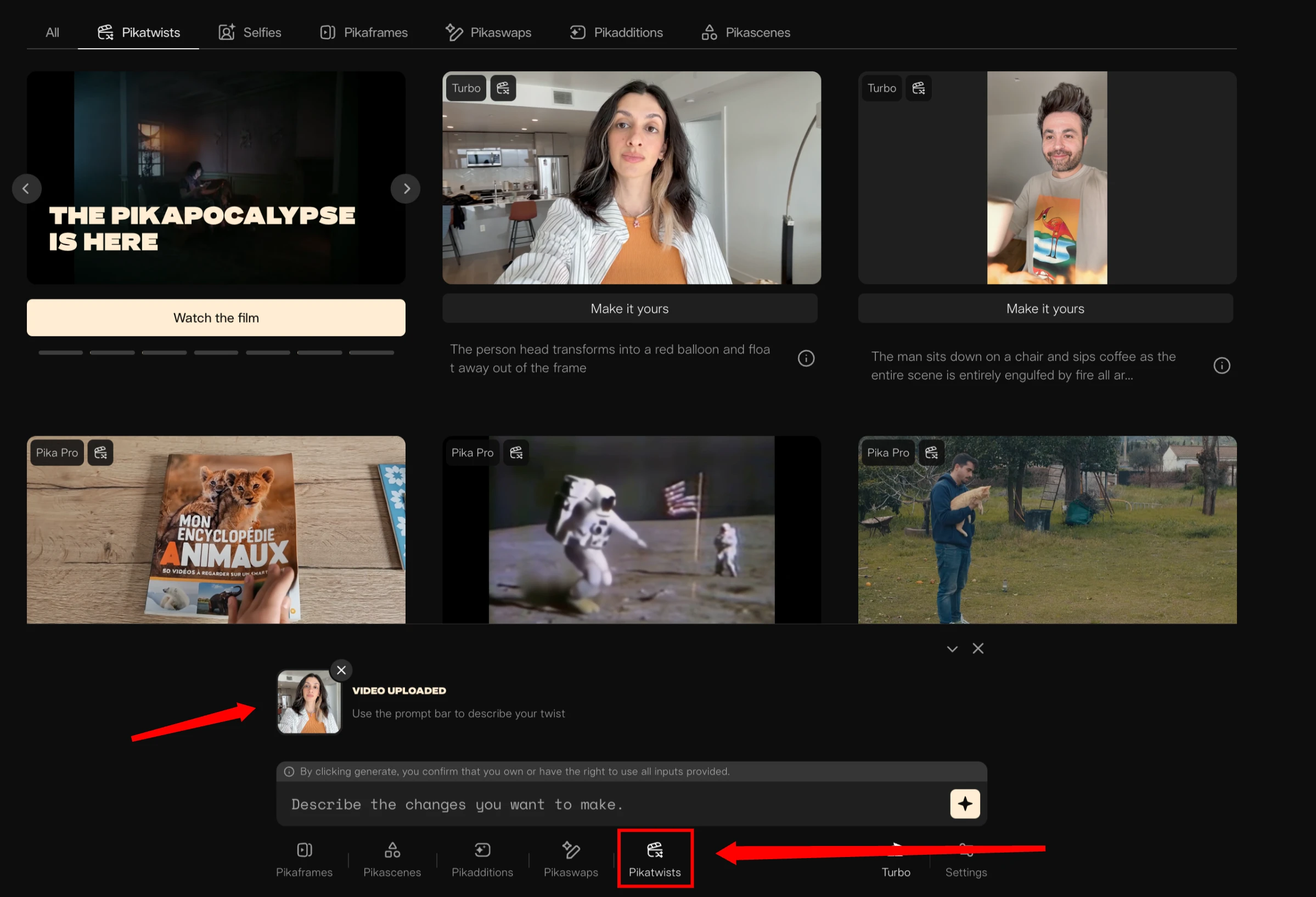Select the first carousel indicator dash
Viewport: 1316px width, 897px height.
(x=60, y=353)
